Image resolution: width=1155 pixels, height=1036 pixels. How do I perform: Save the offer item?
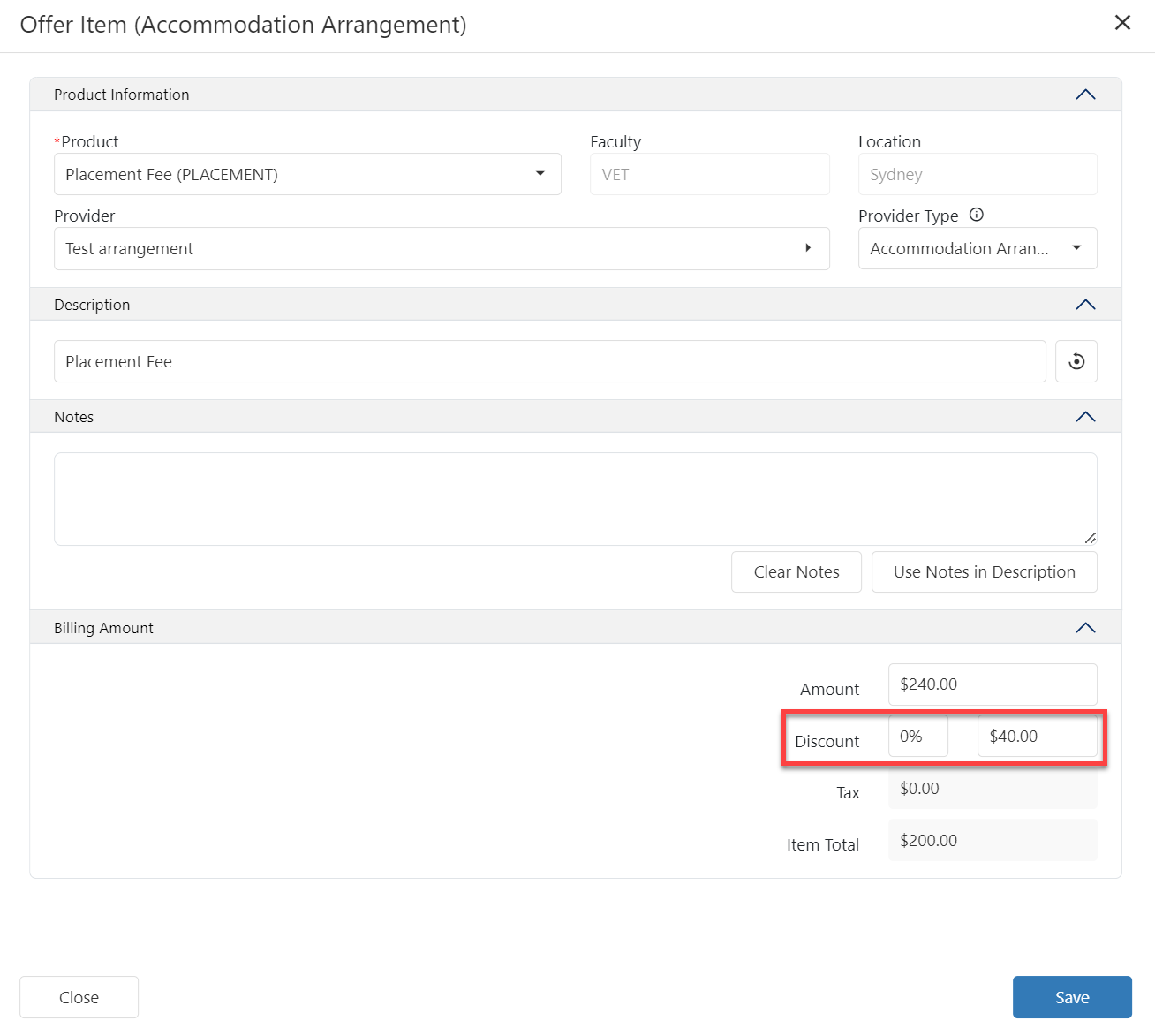pyautogui.click(x=1071, y=997)
